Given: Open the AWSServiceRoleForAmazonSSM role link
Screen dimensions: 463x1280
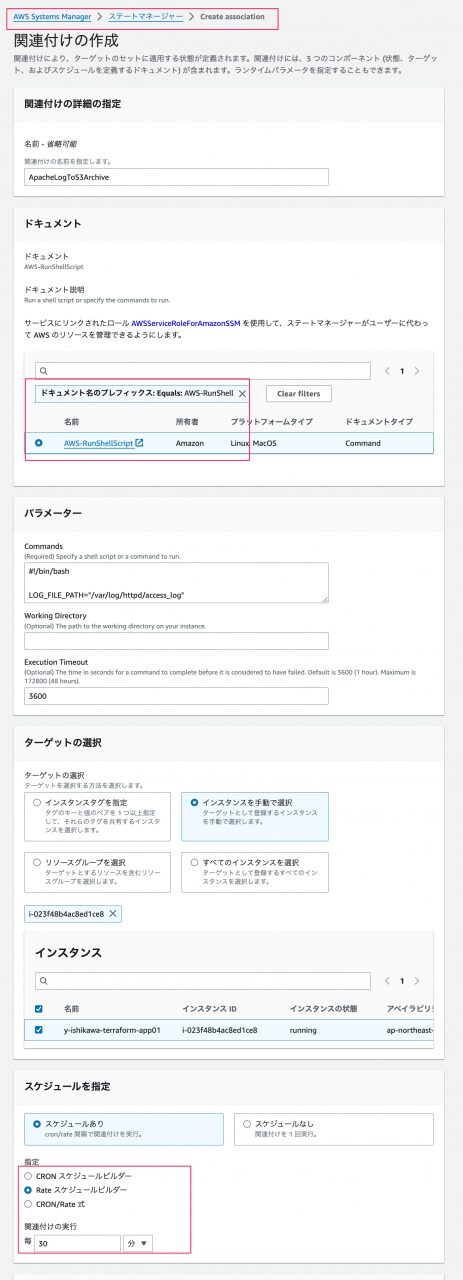Looking at the screenshot, I should [187, 324].
